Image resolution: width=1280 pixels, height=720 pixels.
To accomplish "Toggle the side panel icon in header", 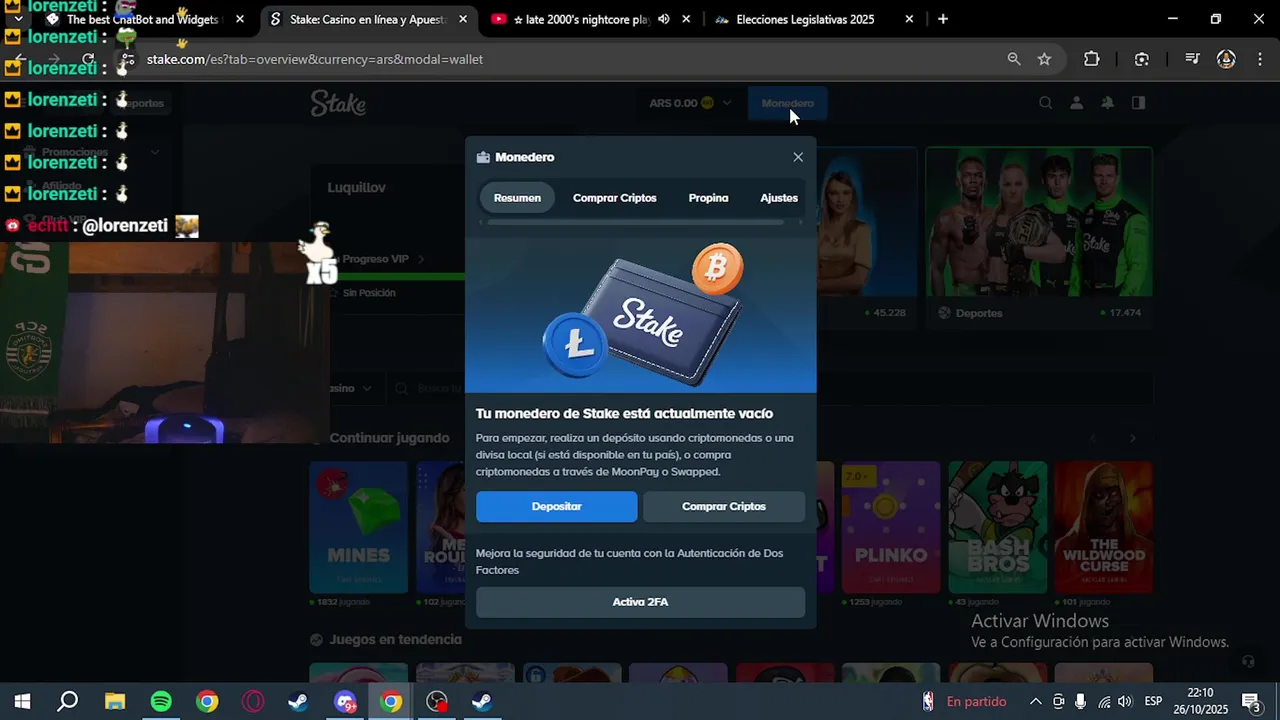I will (x=1138, y=103).
